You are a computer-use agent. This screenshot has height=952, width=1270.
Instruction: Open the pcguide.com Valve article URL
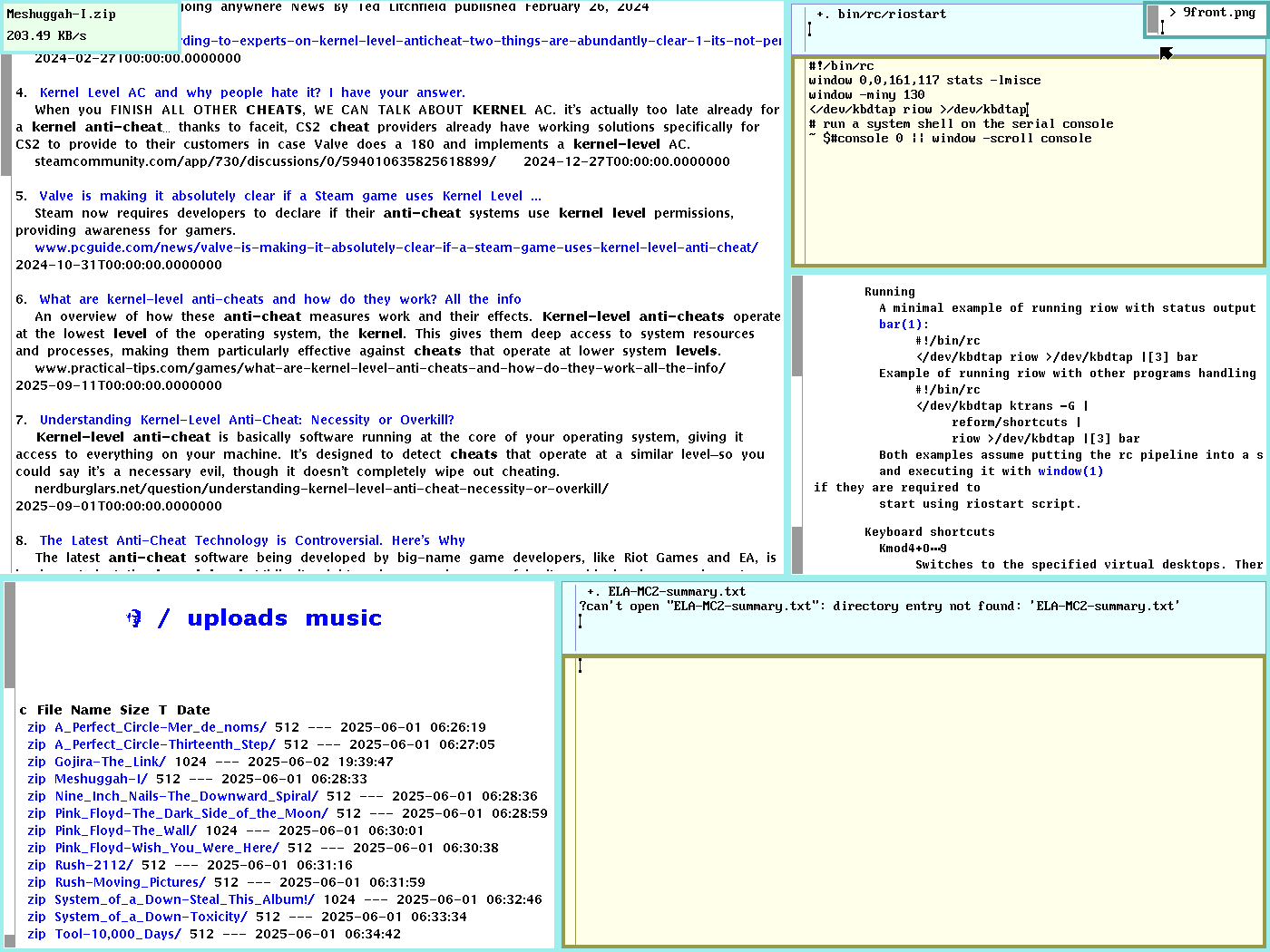[x=396, y=248]
